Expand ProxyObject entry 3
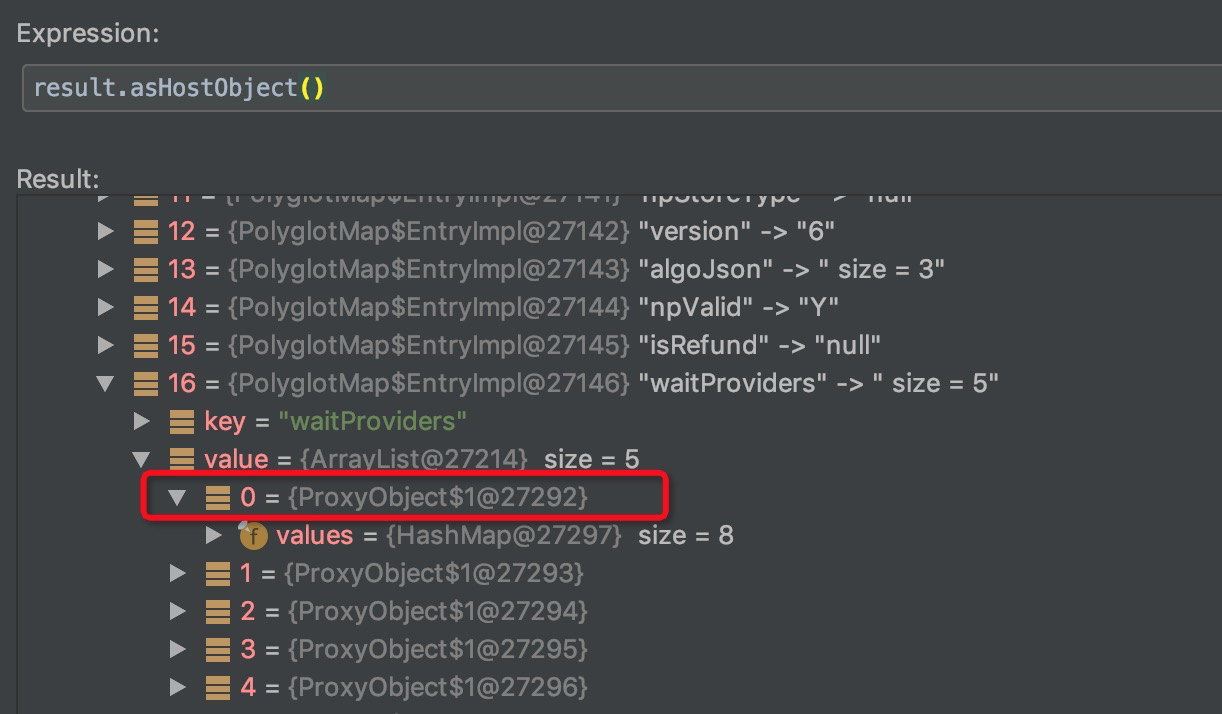The width and height of the screenshot is (1222, 714). [178, 649]
